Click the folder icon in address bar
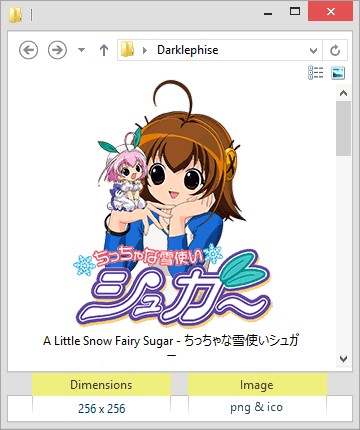 click(128, 50)
